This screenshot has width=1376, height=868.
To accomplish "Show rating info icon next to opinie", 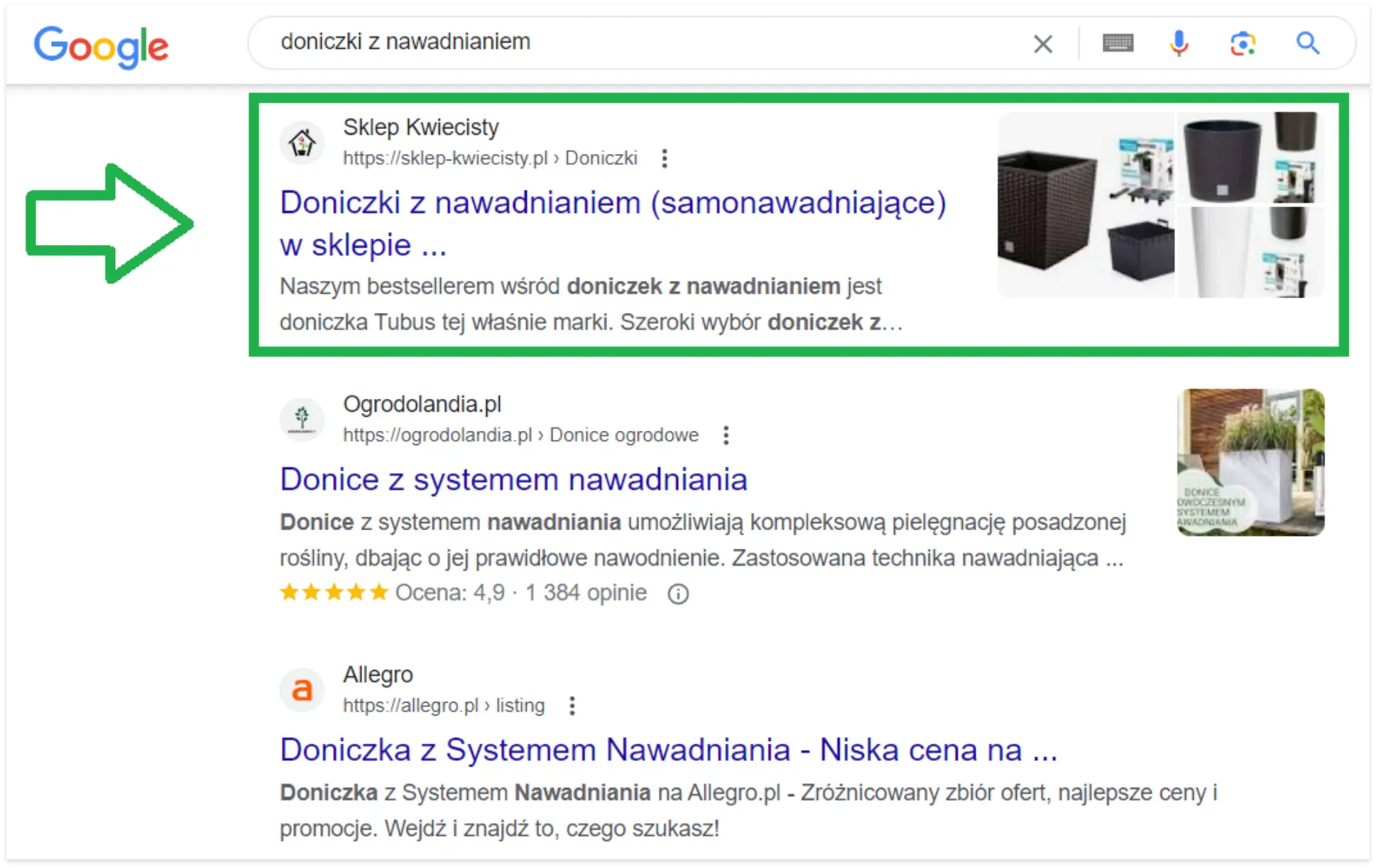I will (678, 593).
